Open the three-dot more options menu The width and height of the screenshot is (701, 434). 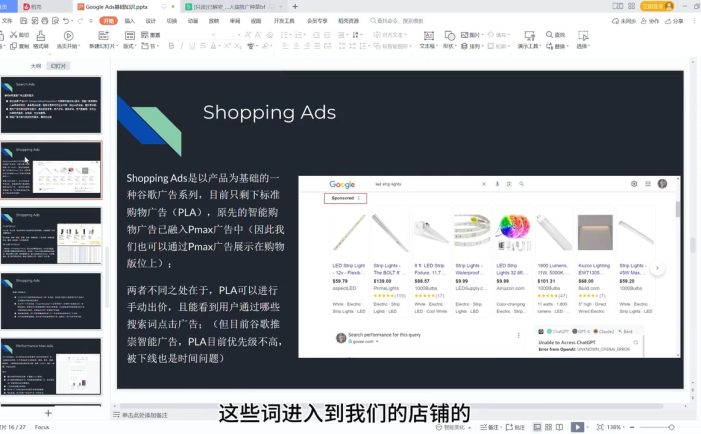694,21
